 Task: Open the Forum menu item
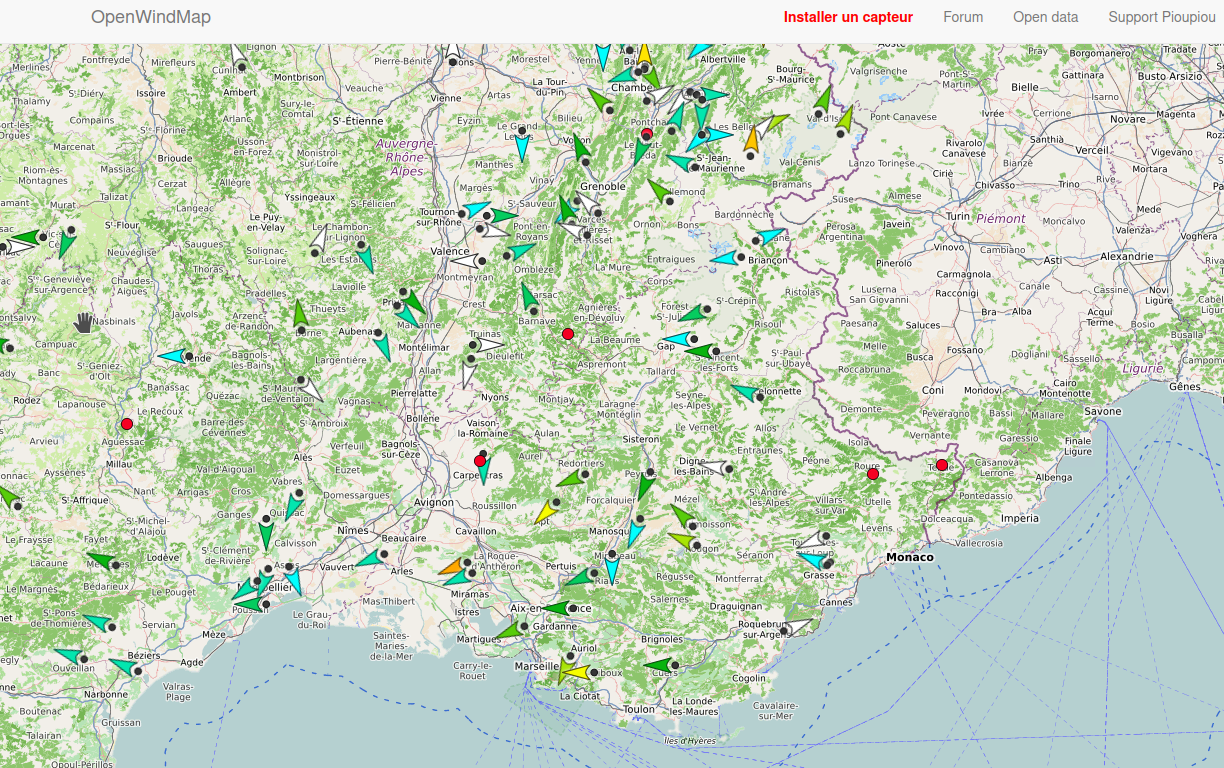[963, 17]
